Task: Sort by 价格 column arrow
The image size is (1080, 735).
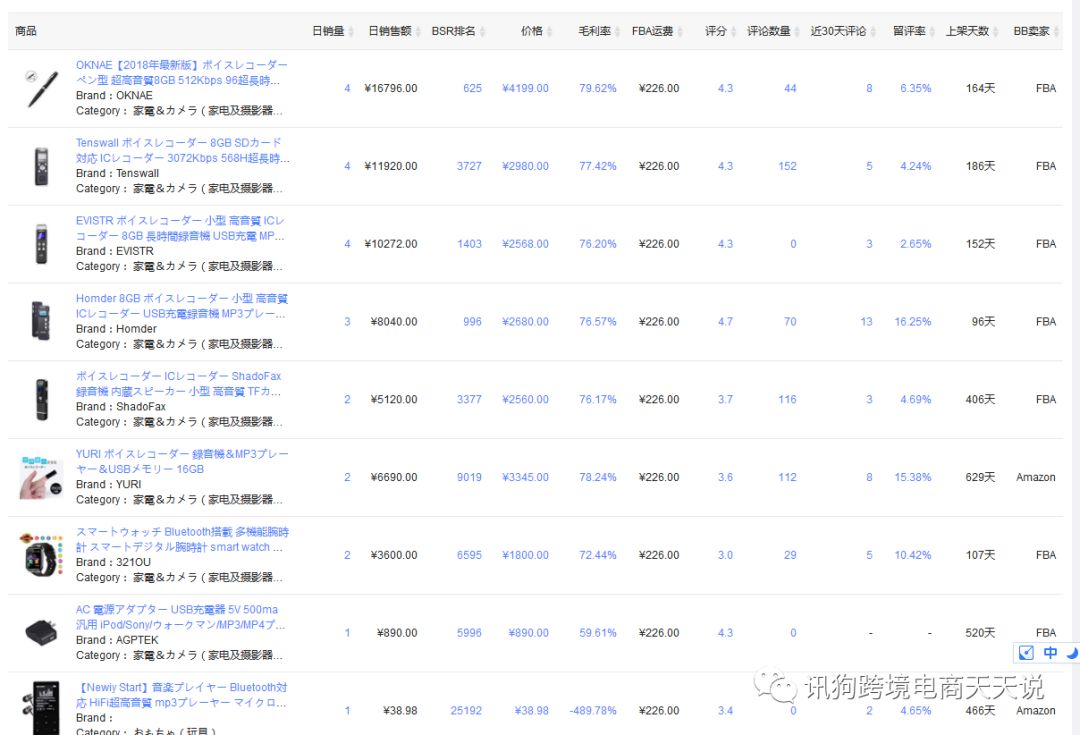Action: tap(550, 32)
